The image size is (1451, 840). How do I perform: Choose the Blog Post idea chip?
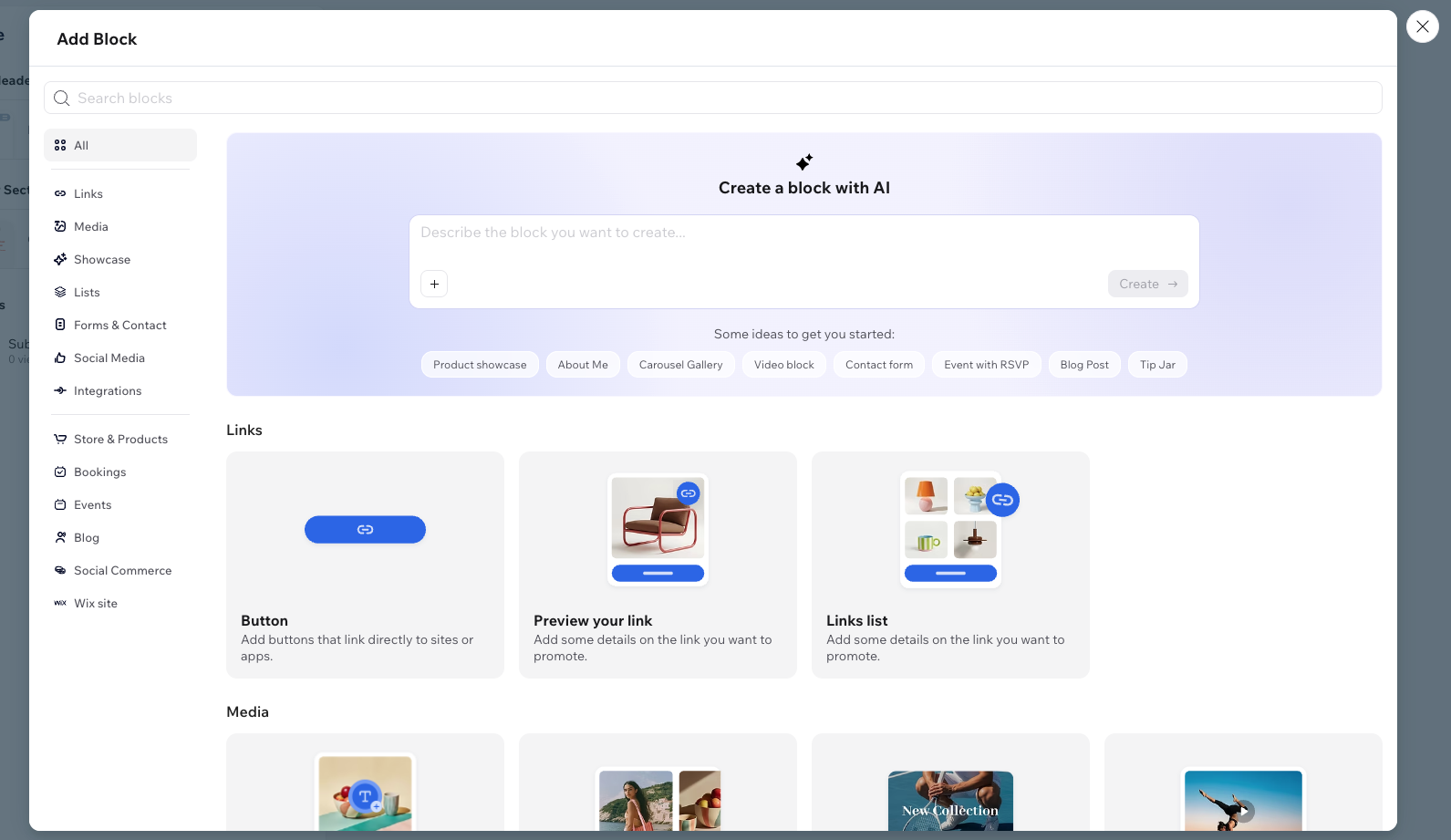pyautogui.click(x=1084, y=365)
